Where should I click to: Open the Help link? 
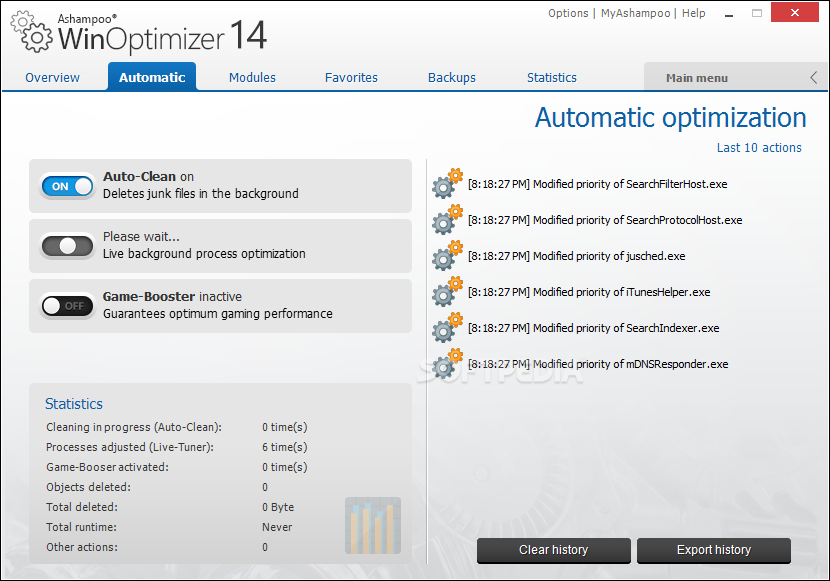point(693,13)
